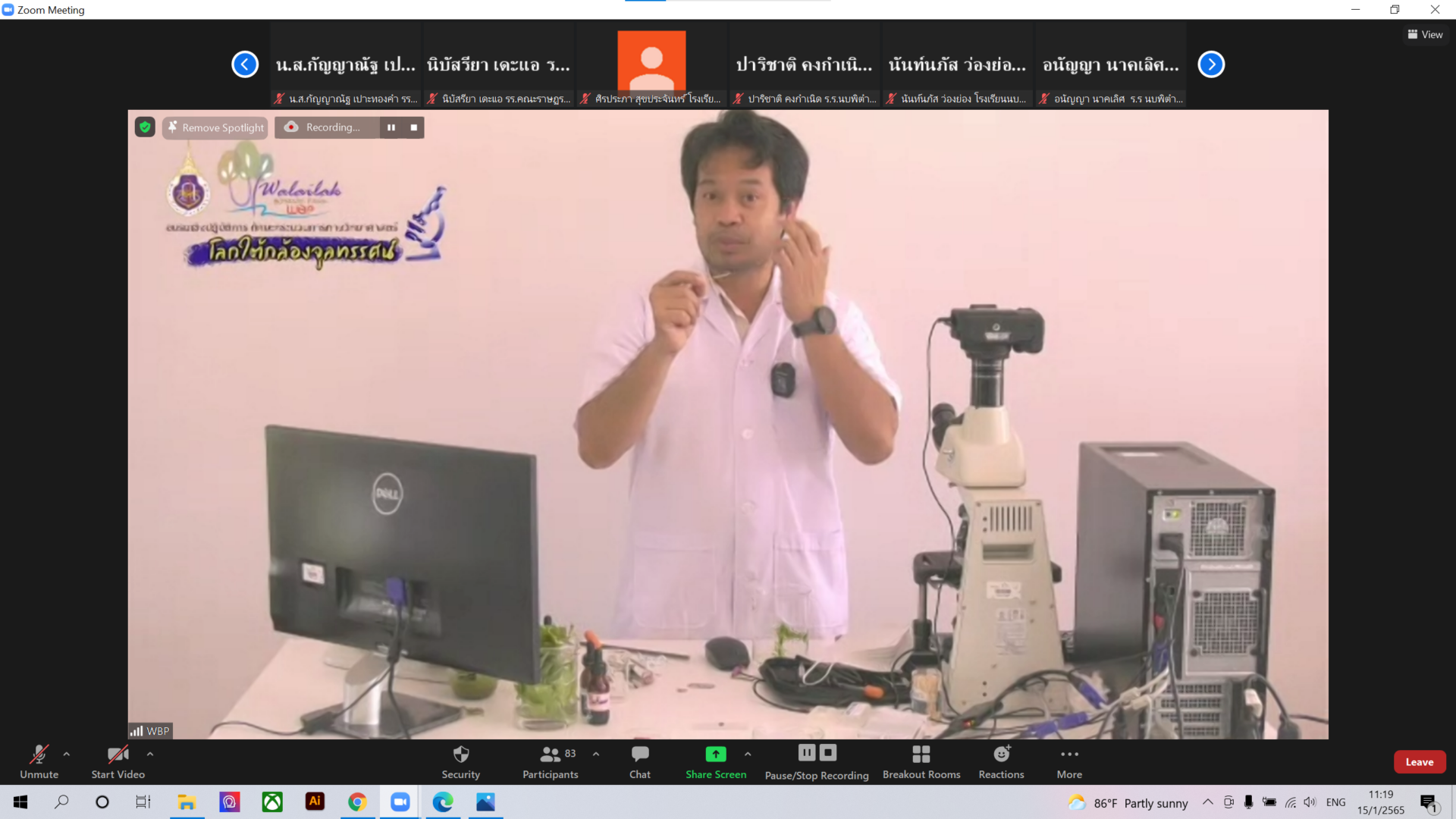Click Remove Spotlight button
This screenshot has width=1456, height=819.
tap(216, 127)
